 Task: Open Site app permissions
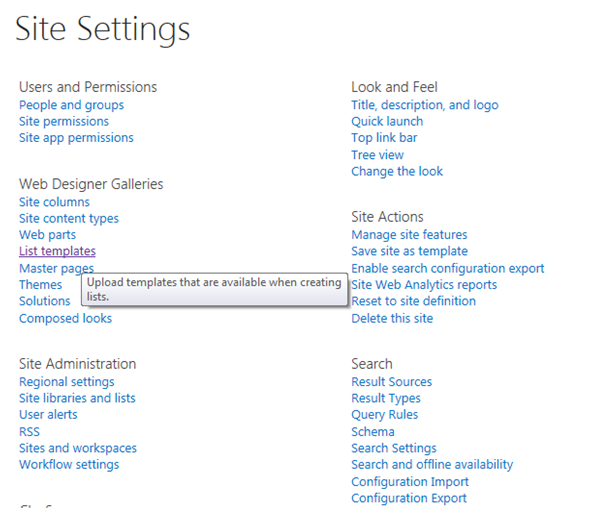point(76,138)
